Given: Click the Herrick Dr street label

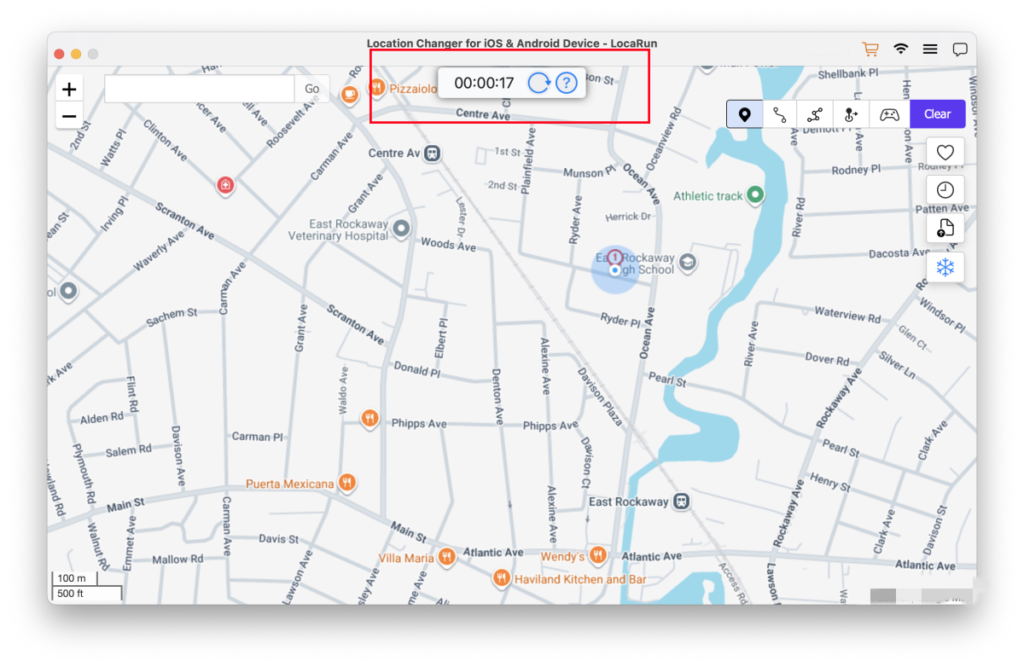Looking at the screenshot, I should tap(628, 217).
